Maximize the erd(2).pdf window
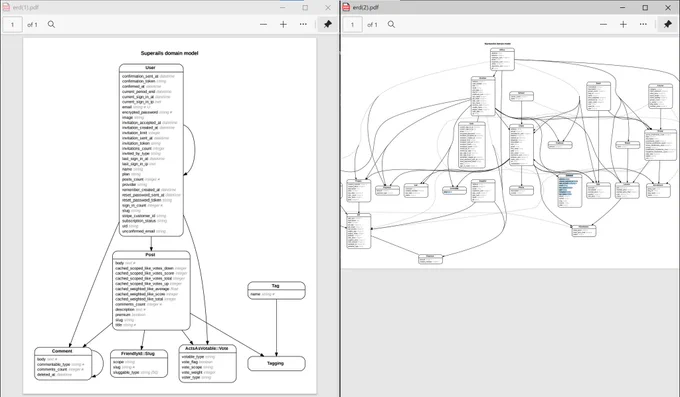 pos(645,7)
